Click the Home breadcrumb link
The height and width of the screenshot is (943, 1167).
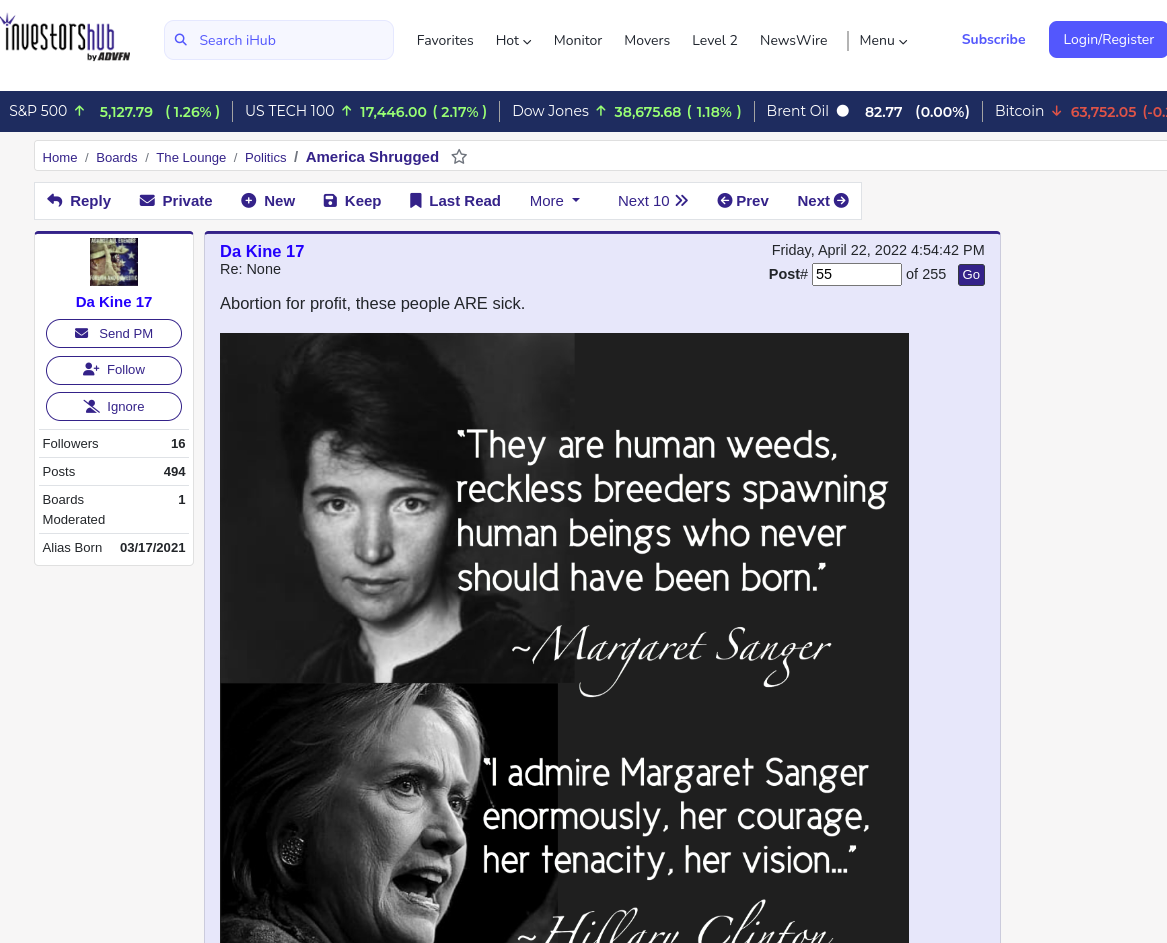click(60, 158)
